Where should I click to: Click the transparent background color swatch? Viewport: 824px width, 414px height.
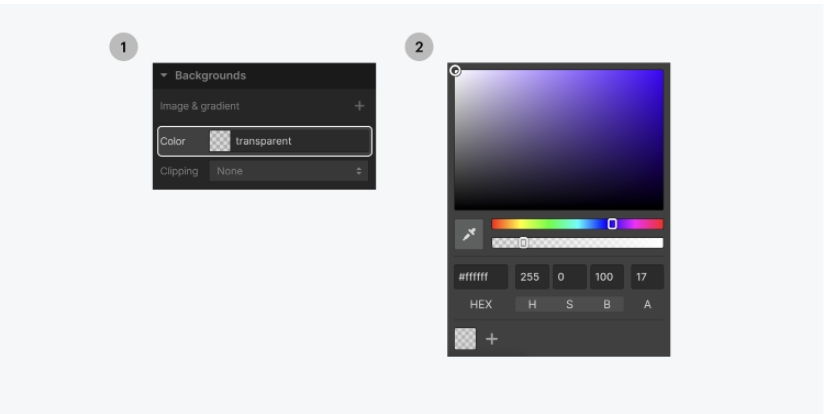point(220,141)
